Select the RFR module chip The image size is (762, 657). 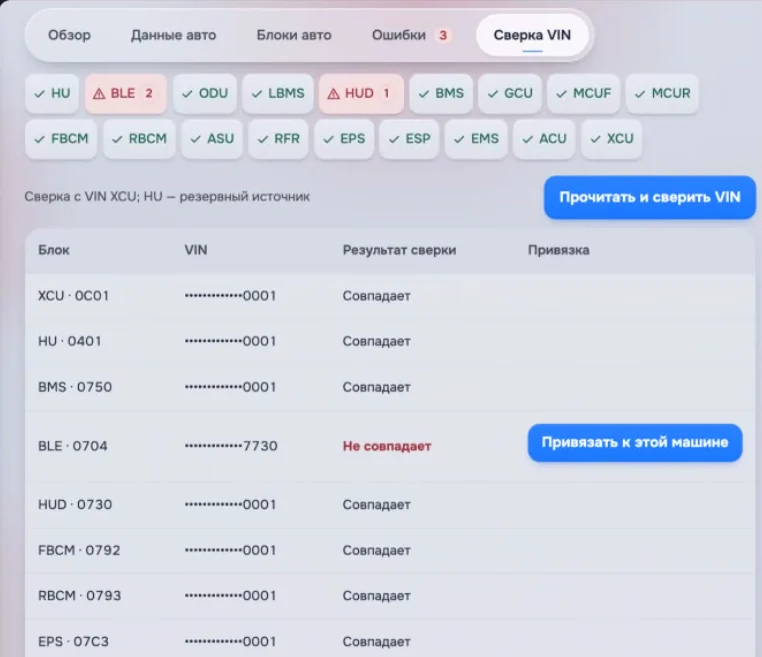coord(278,139)
